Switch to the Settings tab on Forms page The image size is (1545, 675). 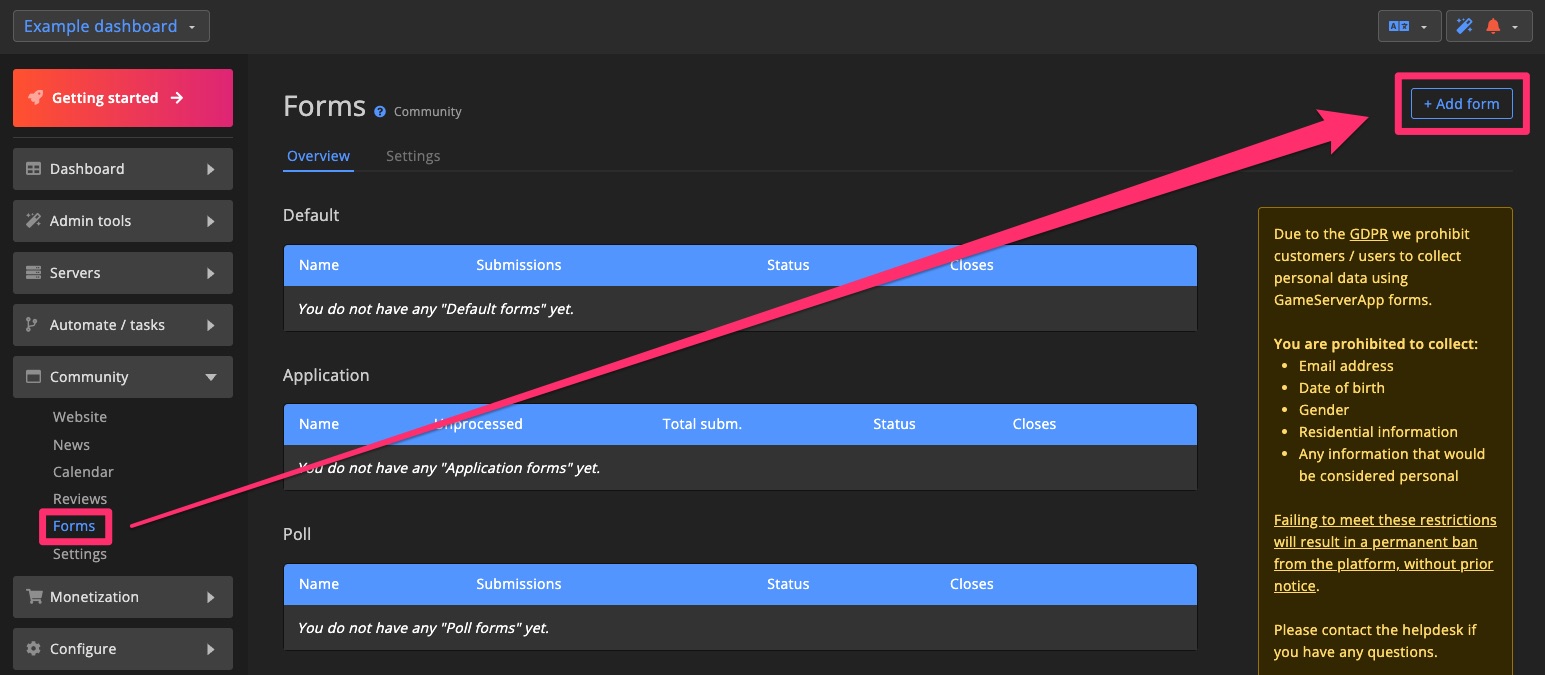[412, 155]
